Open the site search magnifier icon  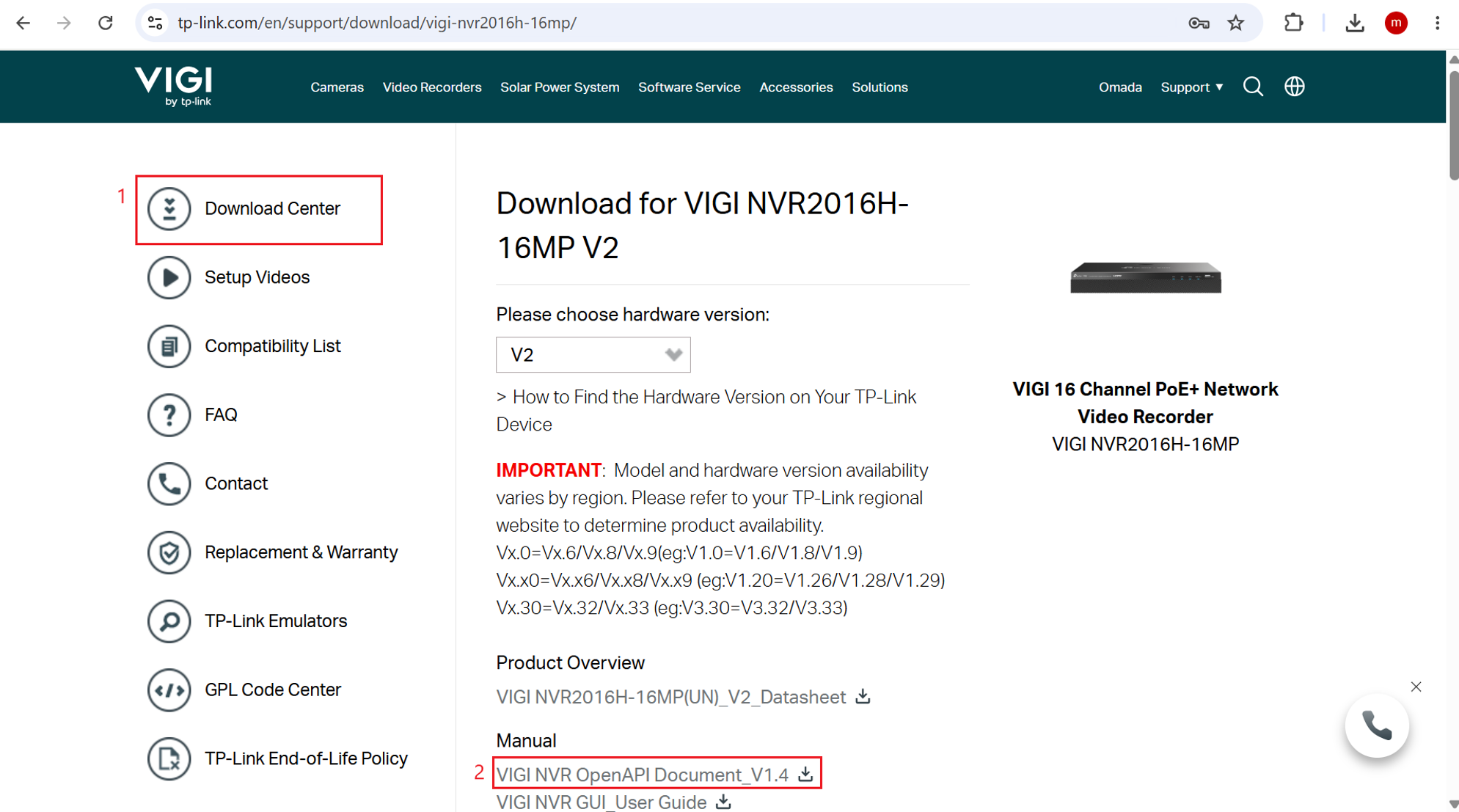click(x=1253, y=87)
